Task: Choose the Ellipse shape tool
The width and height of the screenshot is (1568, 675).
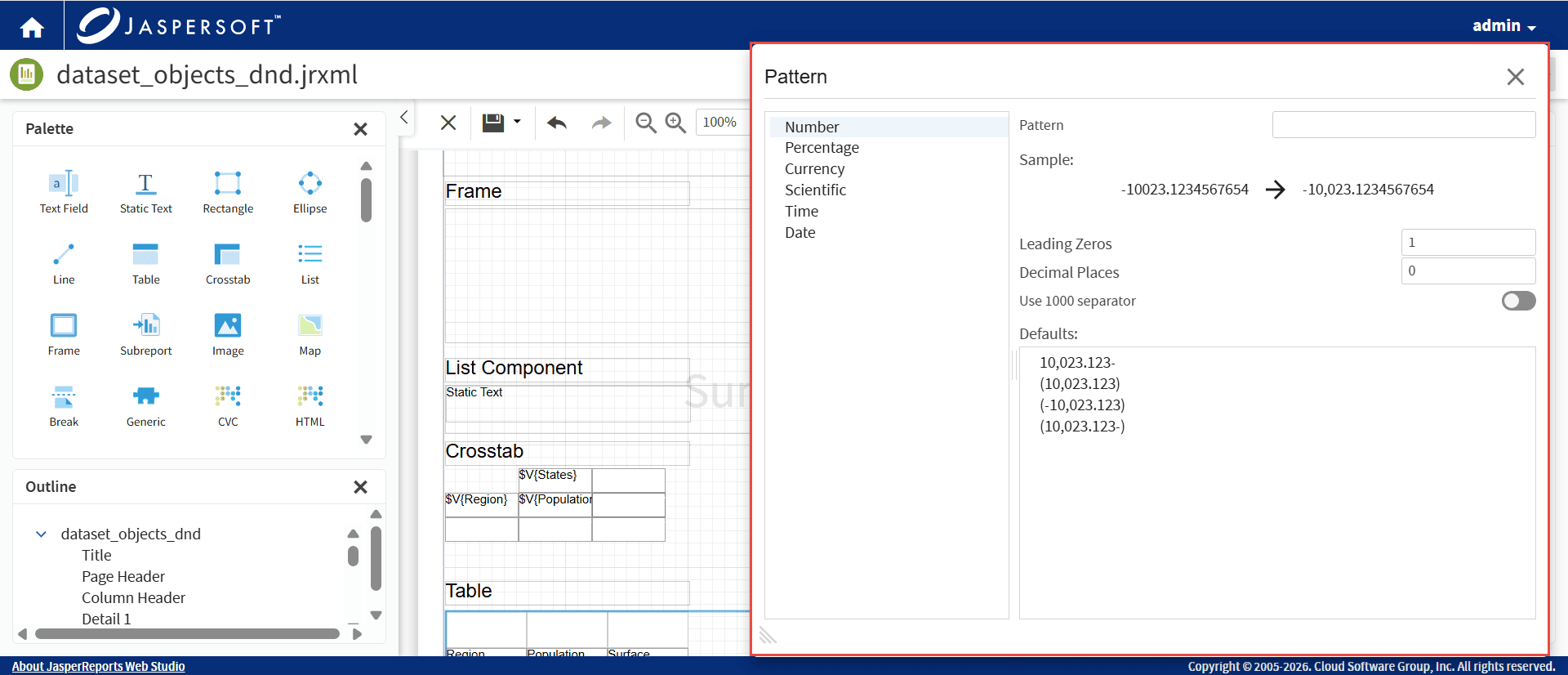Action: point(310,183)
